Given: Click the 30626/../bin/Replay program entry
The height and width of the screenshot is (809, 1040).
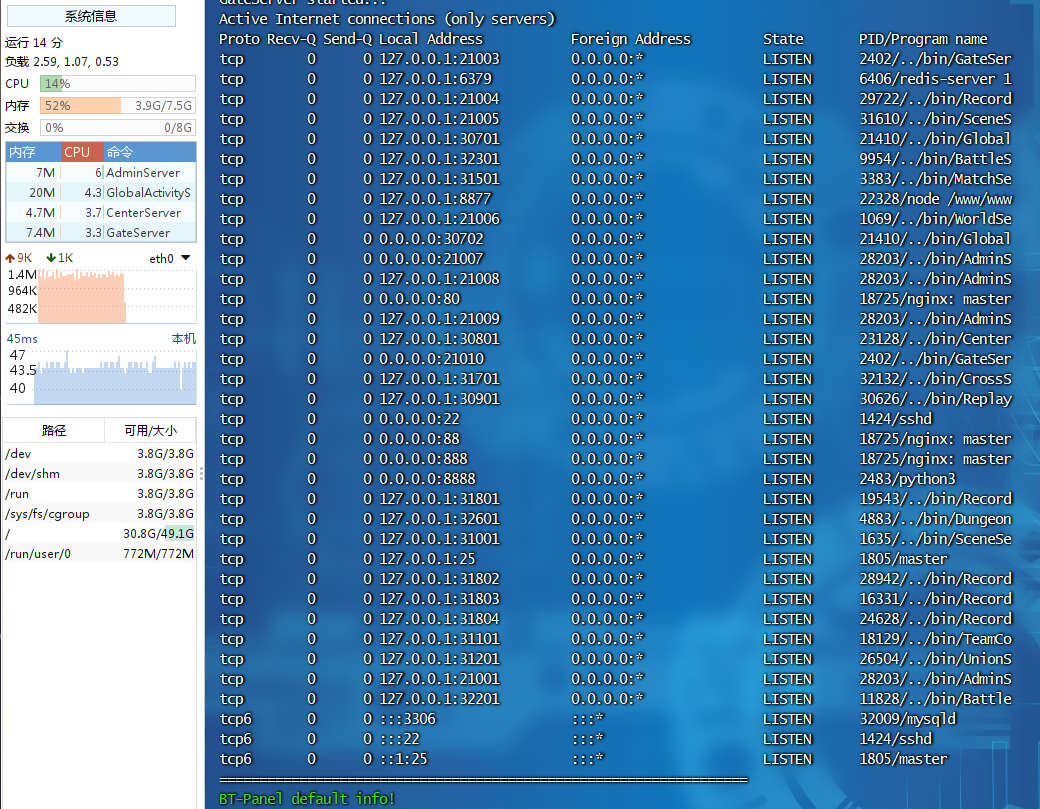Looking at the screenshot, I should point(936,399).
